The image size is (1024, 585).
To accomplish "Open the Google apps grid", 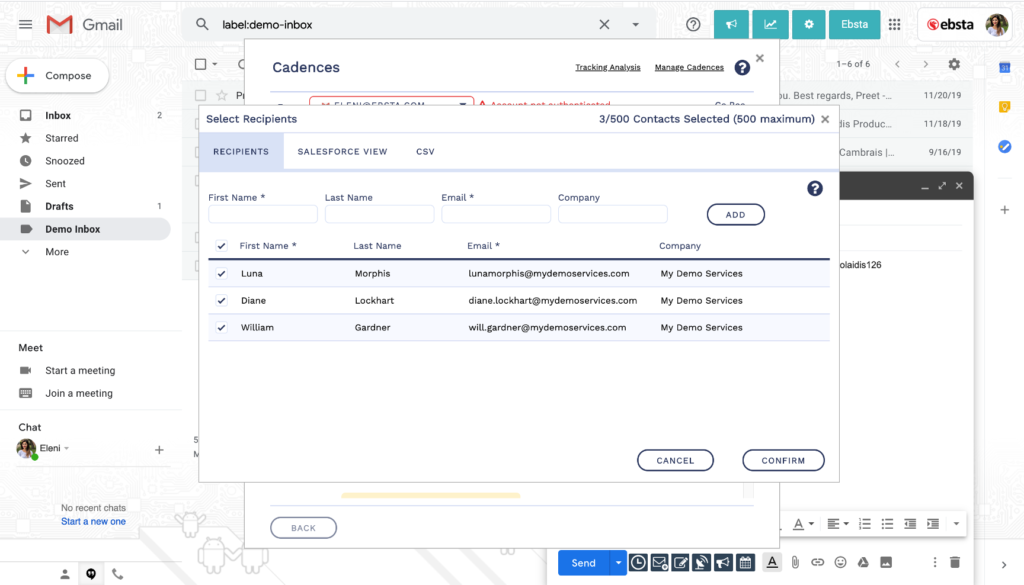I will pos(894,25).
